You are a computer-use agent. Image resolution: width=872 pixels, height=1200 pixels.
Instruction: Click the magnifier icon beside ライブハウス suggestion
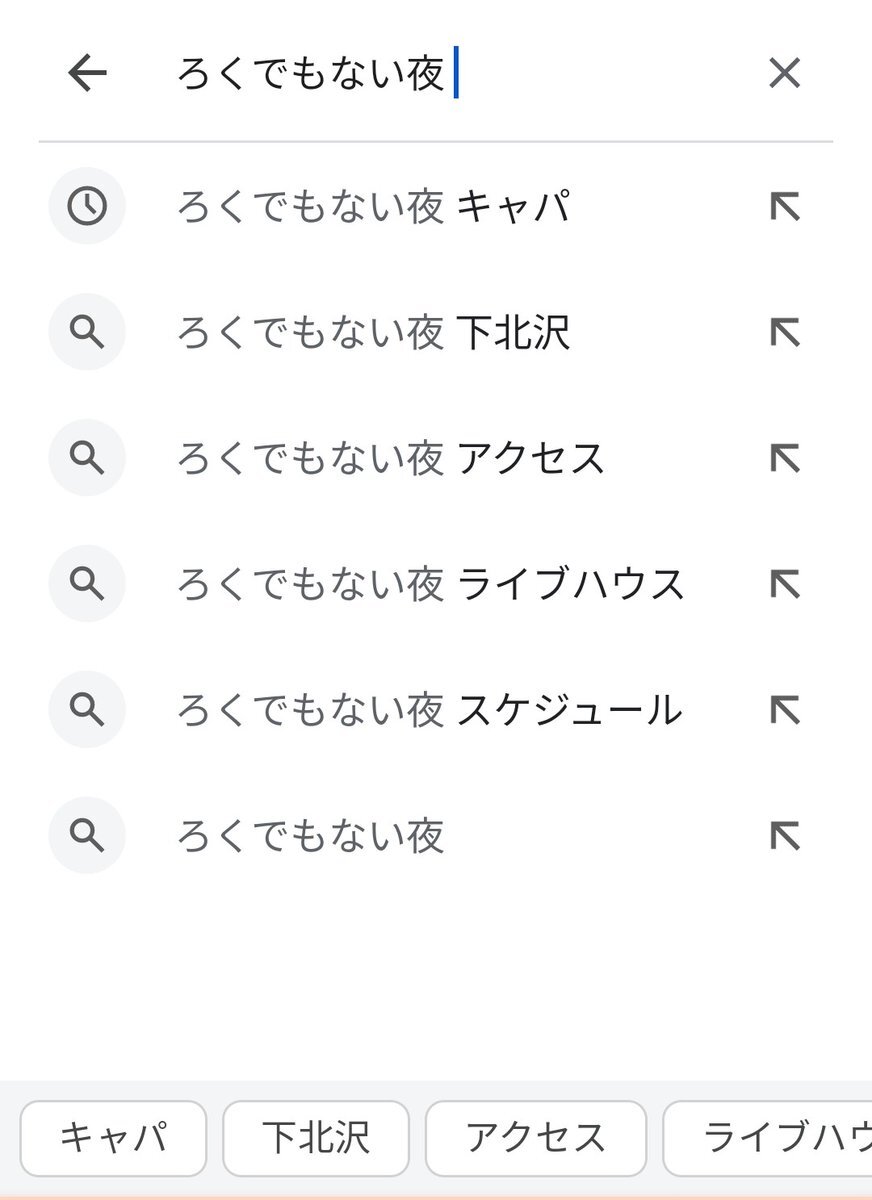pos(87,584)
